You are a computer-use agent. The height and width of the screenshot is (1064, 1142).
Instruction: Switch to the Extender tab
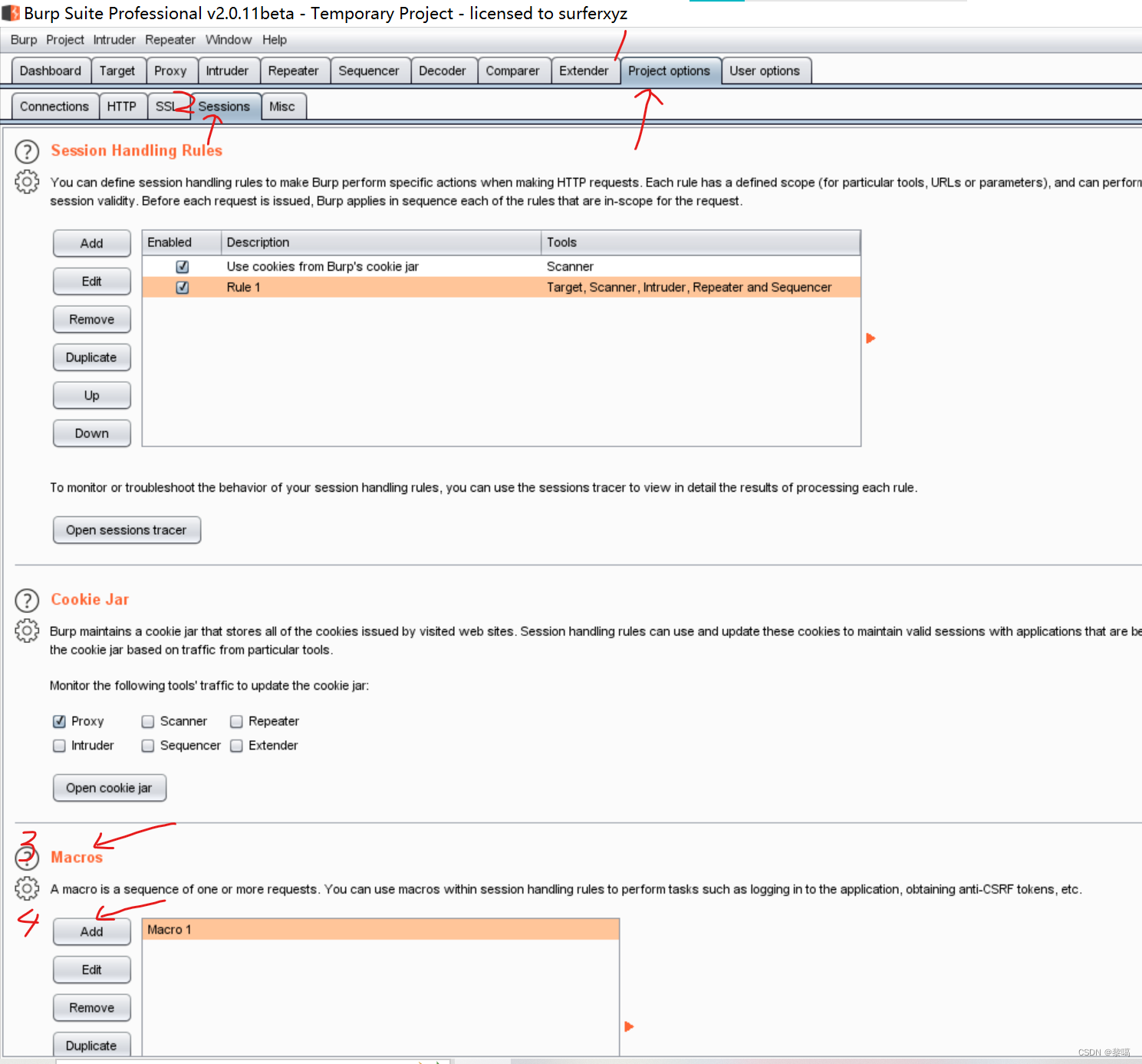(x=584, y=71)
